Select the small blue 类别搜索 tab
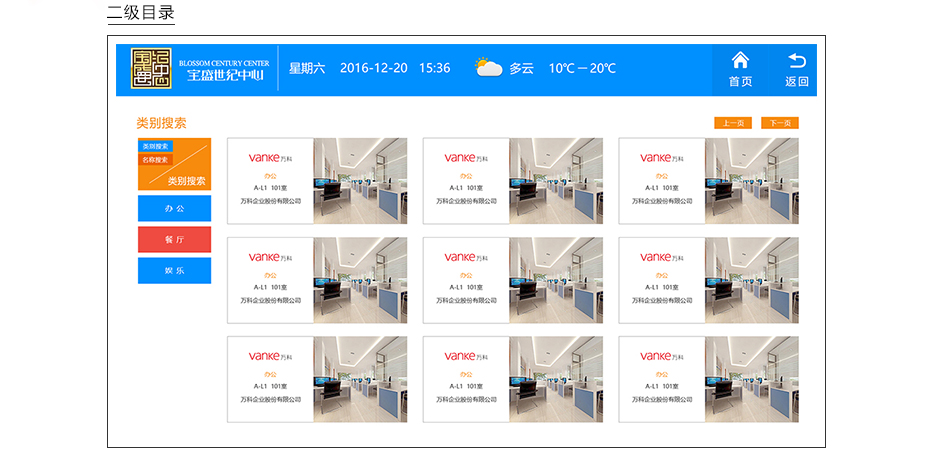 (x=155, y=146)
